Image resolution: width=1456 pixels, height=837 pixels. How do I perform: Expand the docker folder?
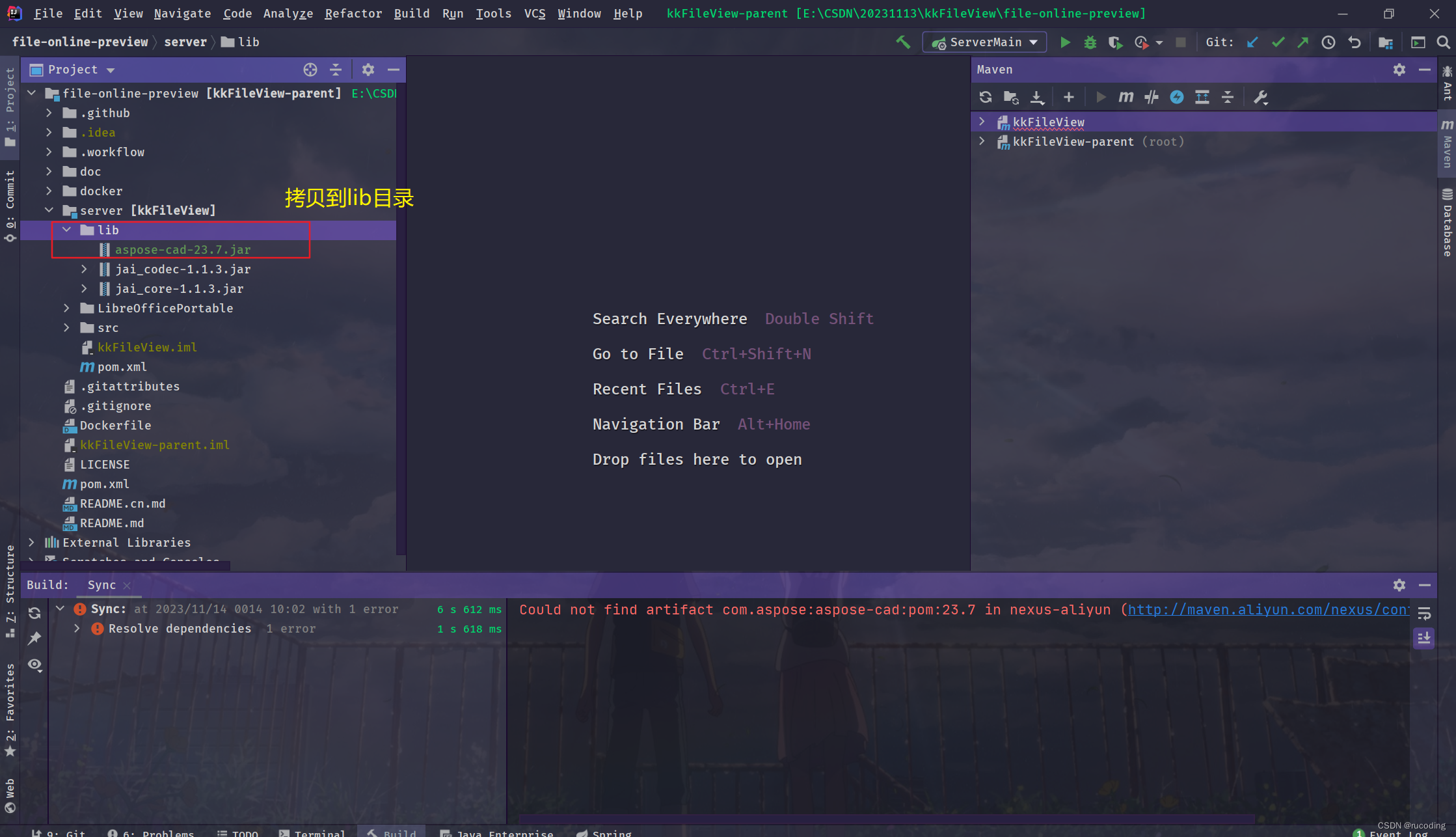click(x=49, y=191)
